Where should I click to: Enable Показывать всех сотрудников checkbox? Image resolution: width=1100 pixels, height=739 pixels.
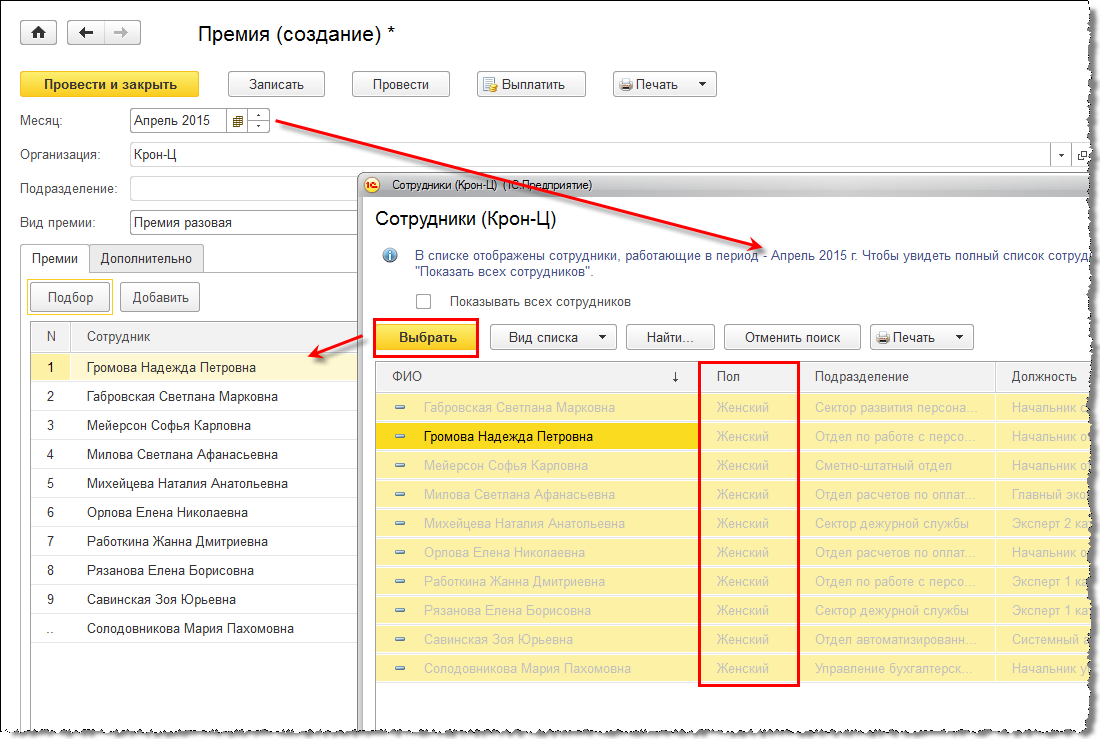pos(424,301)
